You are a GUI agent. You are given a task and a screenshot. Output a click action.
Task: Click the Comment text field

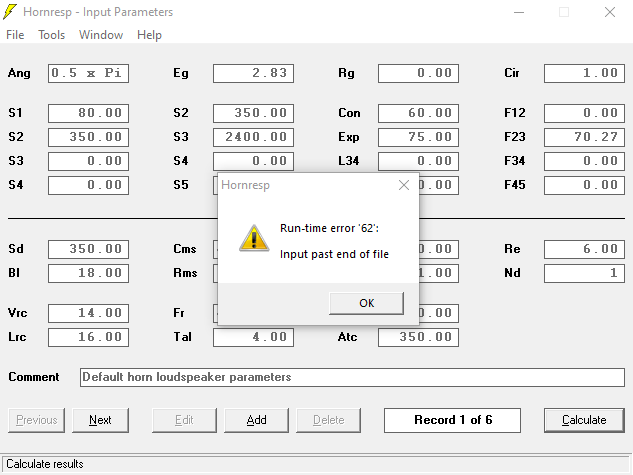[x=352, y=377]
